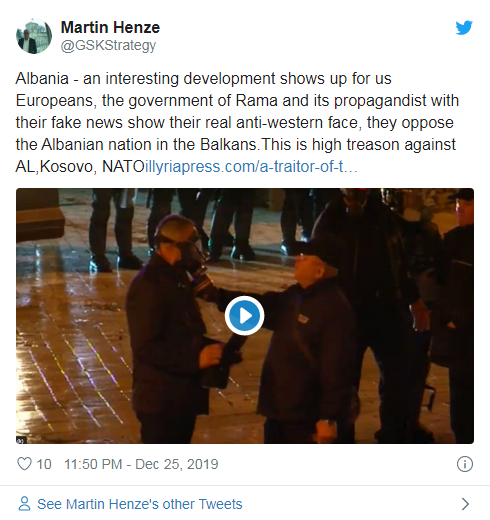See Martin Henze's other Tweets
The width and height of the screenshot is (490, 520).
click(140, 504)
